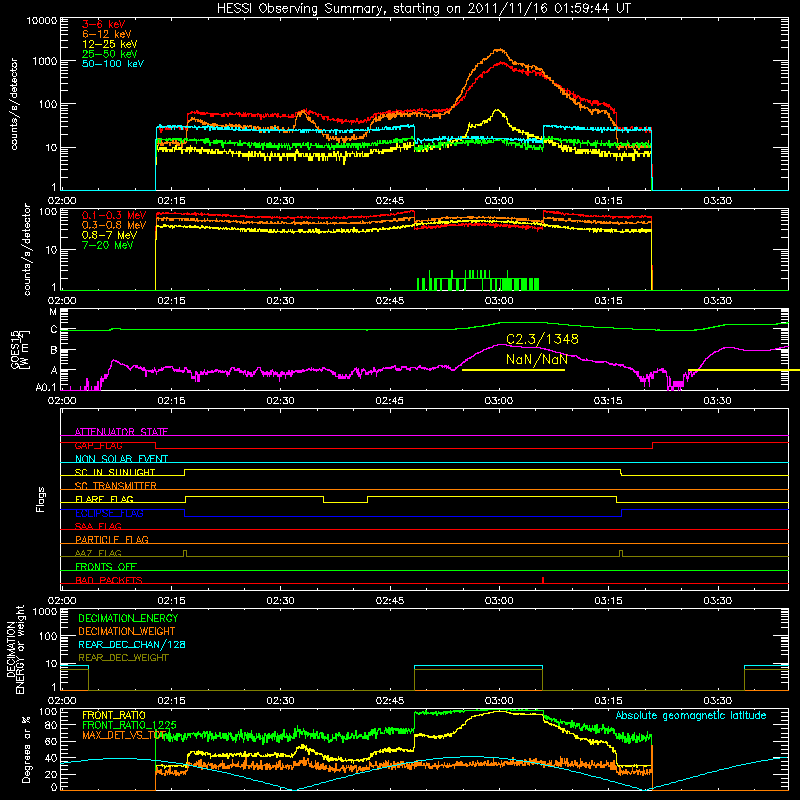Click the GOES15 axis label

20,350
